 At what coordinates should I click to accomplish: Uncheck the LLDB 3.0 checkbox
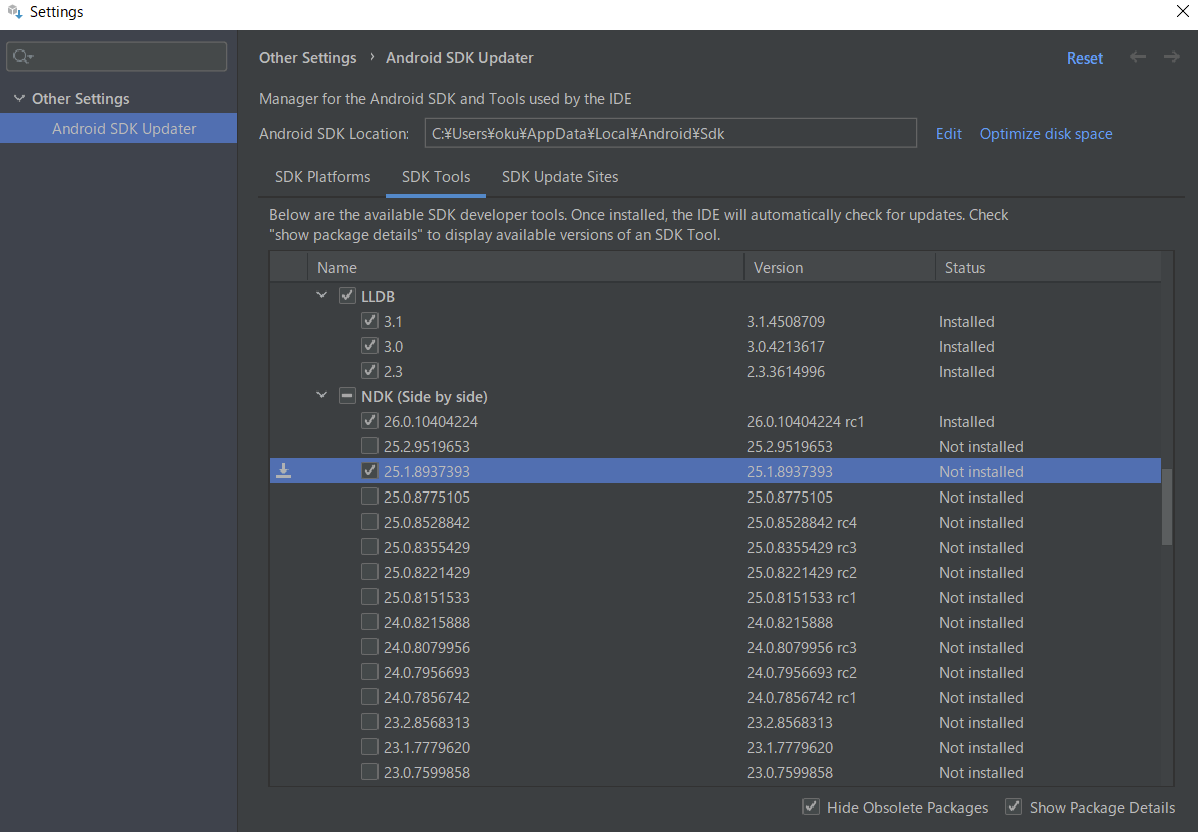370,346
